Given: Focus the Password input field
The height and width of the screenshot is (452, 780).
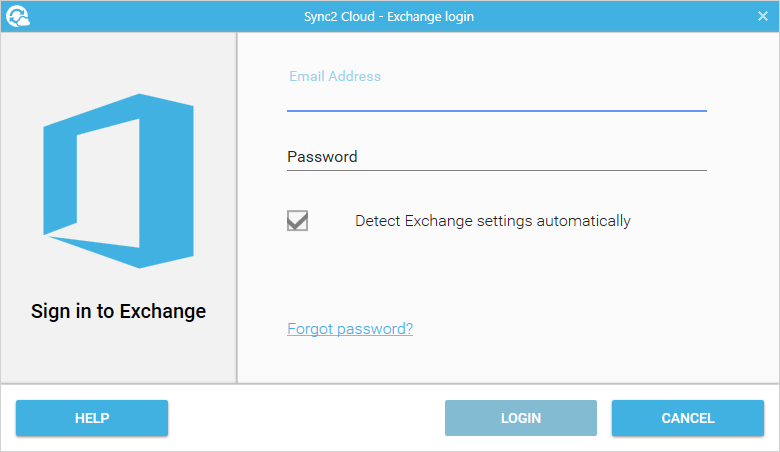Looking at the screenshot, I should tap(496, 157).
